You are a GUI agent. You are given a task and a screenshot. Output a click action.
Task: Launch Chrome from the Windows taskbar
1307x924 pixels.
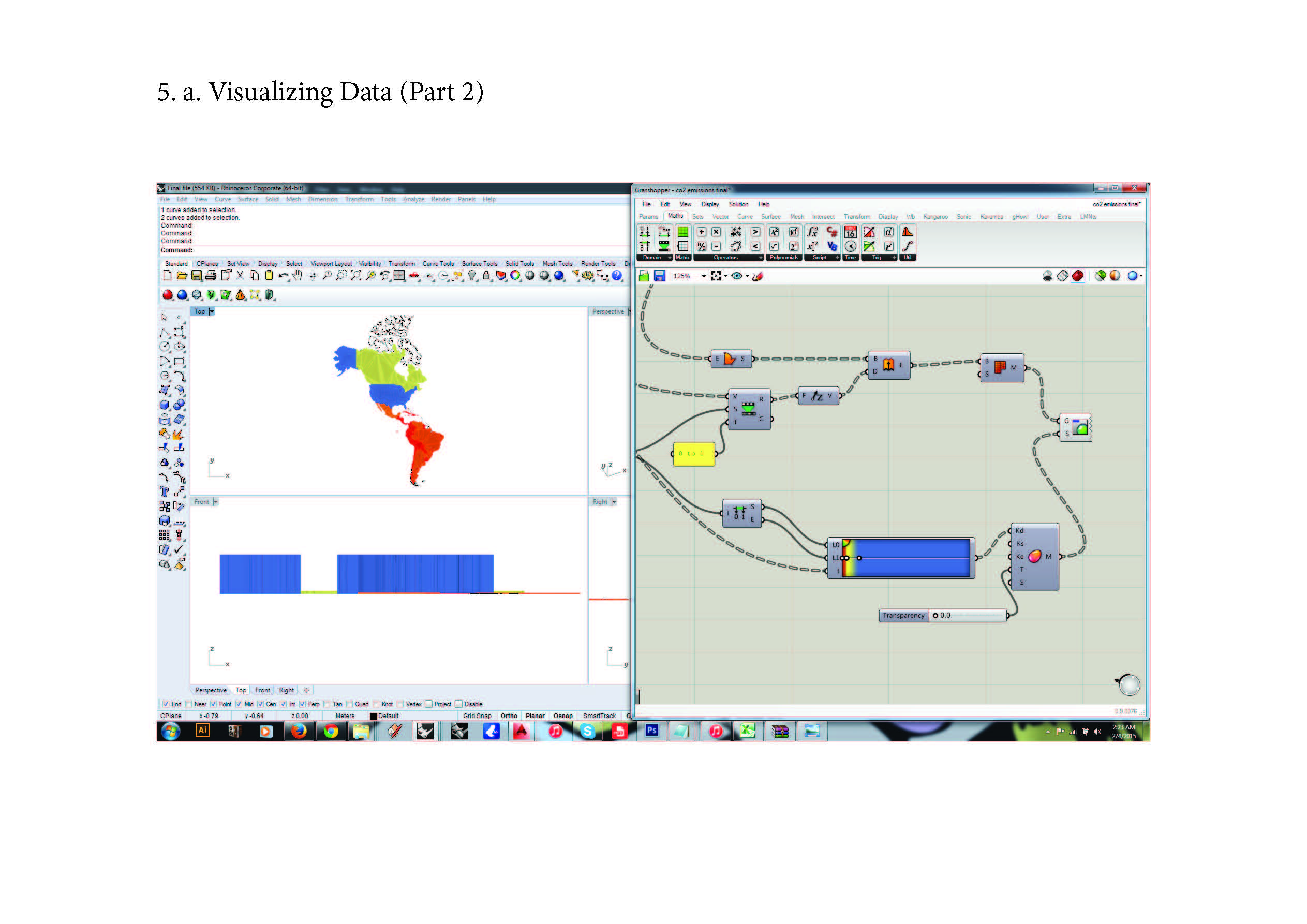point(330,731)
